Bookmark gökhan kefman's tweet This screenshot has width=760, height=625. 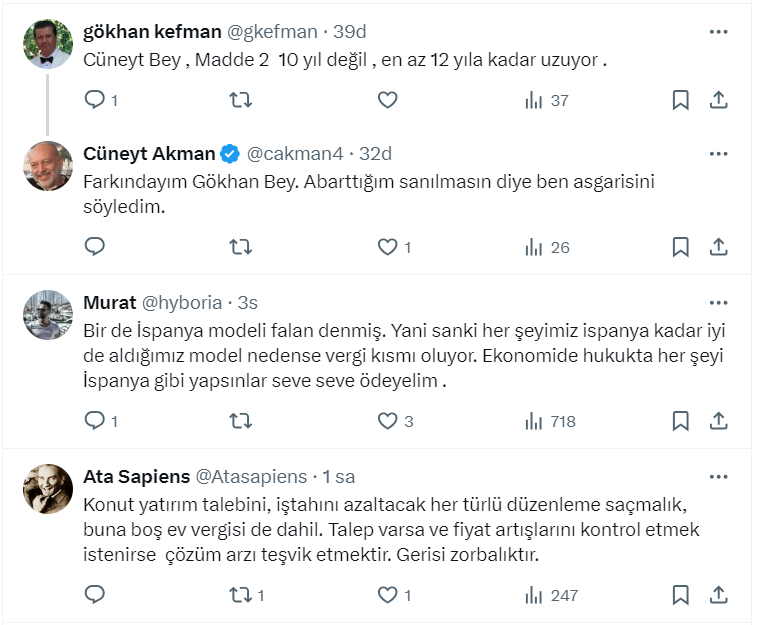pos(680,100)
